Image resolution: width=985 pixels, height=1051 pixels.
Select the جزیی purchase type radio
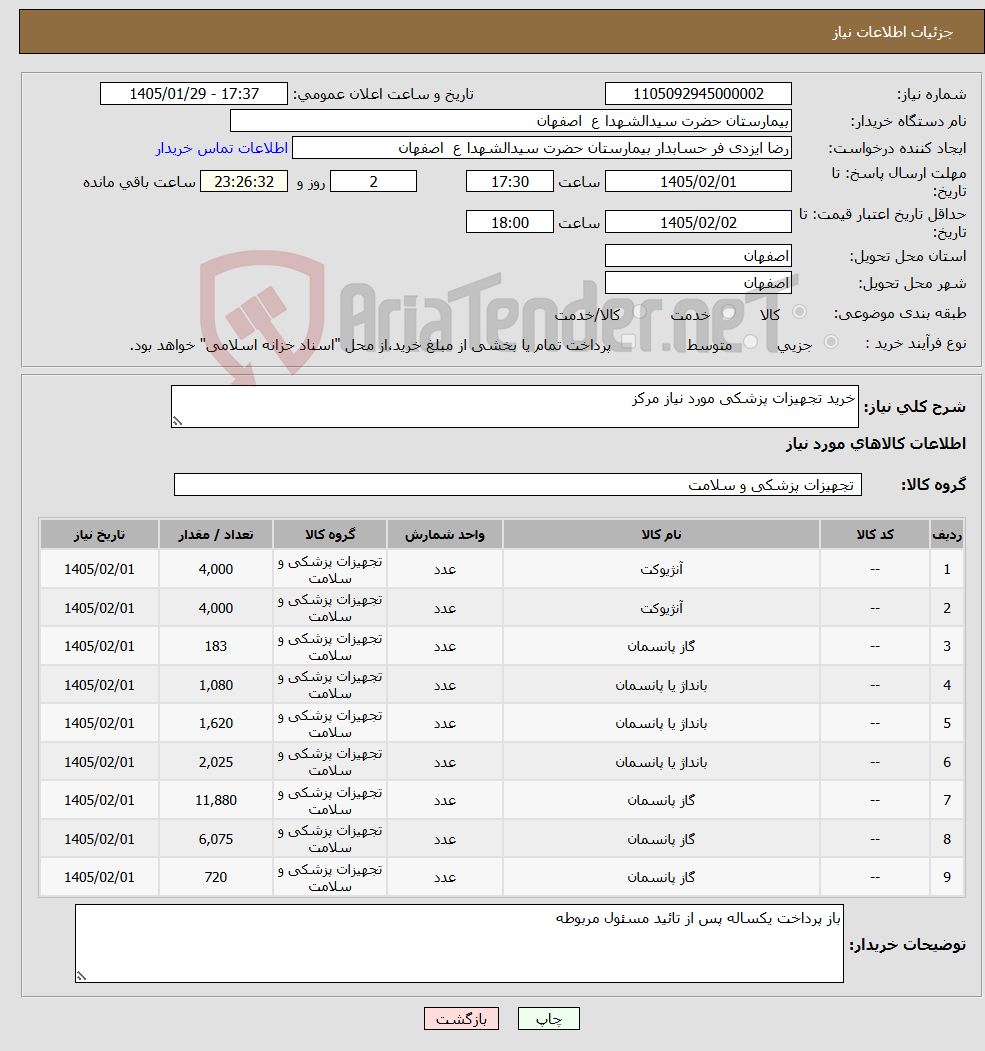[x=831, y=342]
